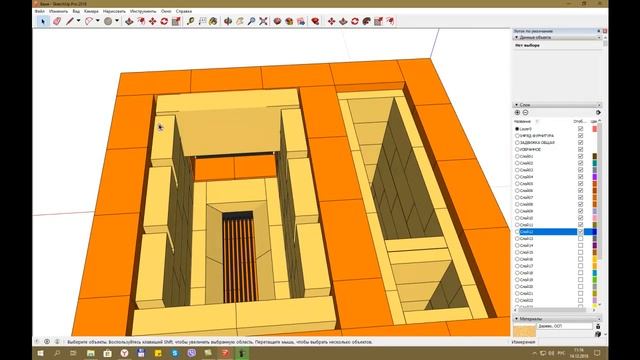640x360 pixels.
Task: Select the Tape Measure tool
Action: pos(191,21)
